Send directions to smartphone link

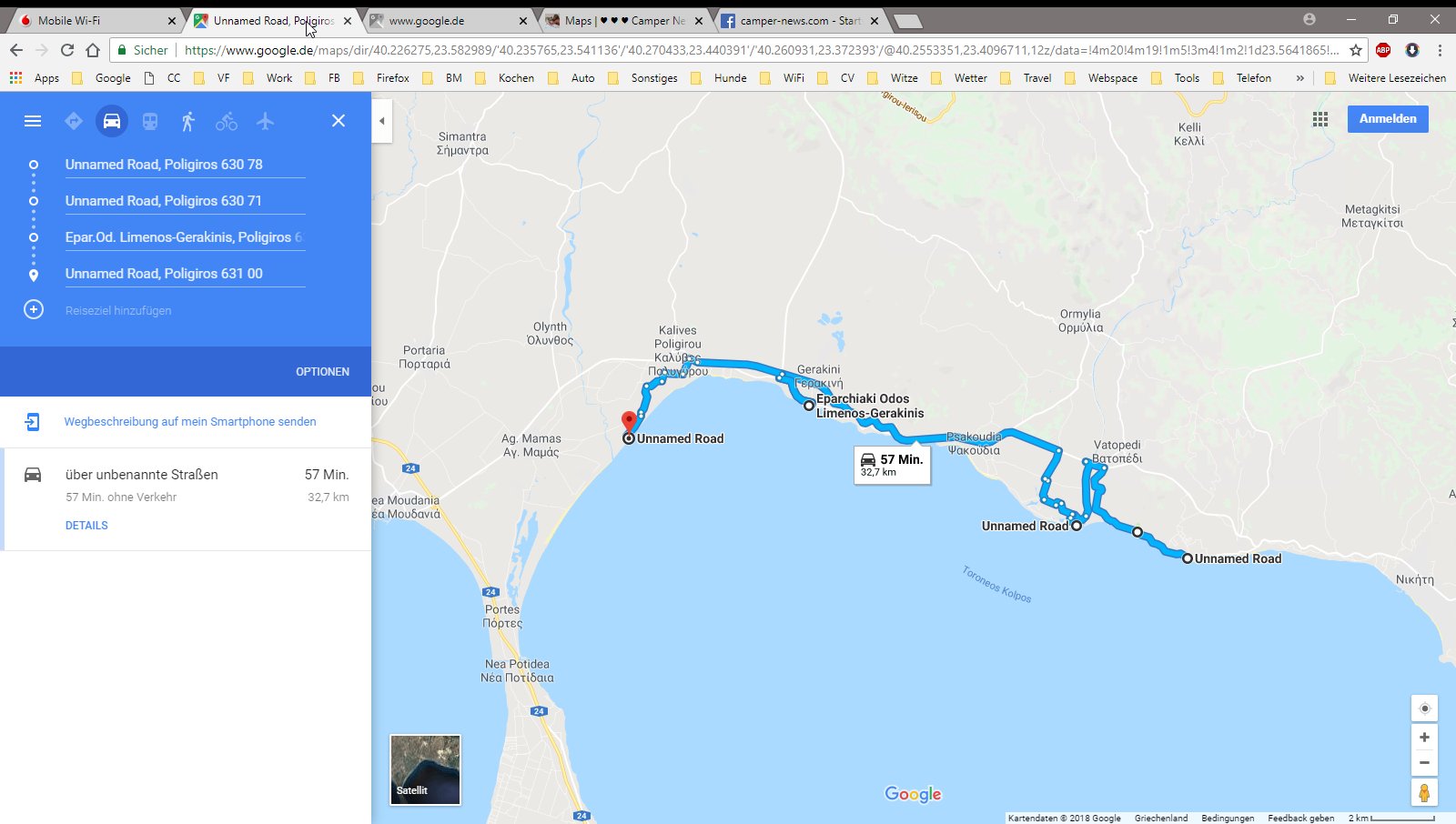pyautogui.click(x=190, y=422)
